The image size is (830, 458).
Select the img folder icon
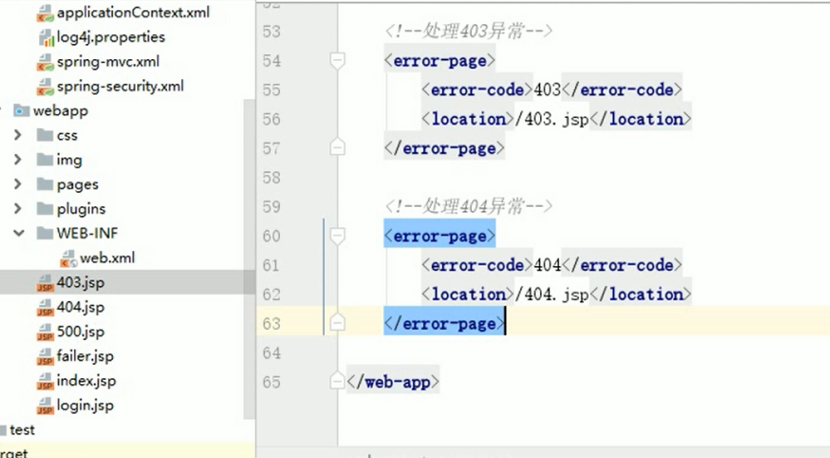coord(45,159)
